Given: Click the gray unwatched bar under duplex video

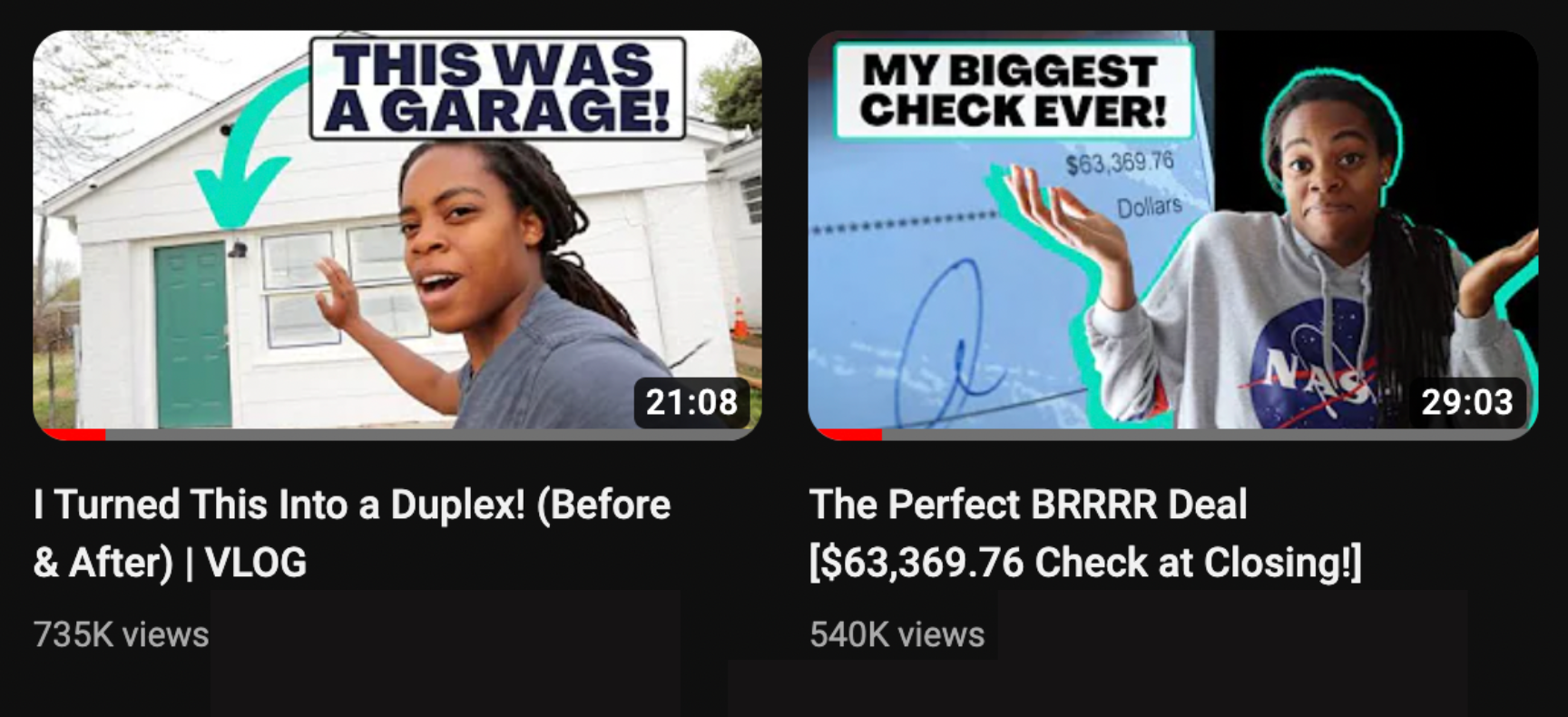Looking at the screenshot, I should [x=433, y=435].
